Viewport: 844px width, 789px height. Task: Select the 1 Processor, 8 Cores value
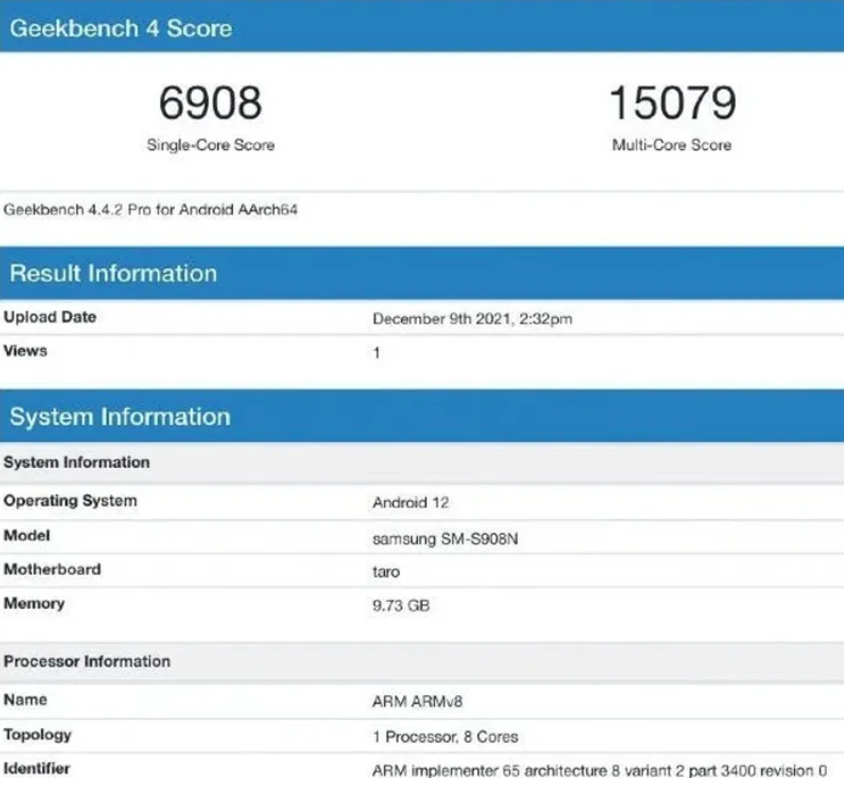click(x=445, y=737)
